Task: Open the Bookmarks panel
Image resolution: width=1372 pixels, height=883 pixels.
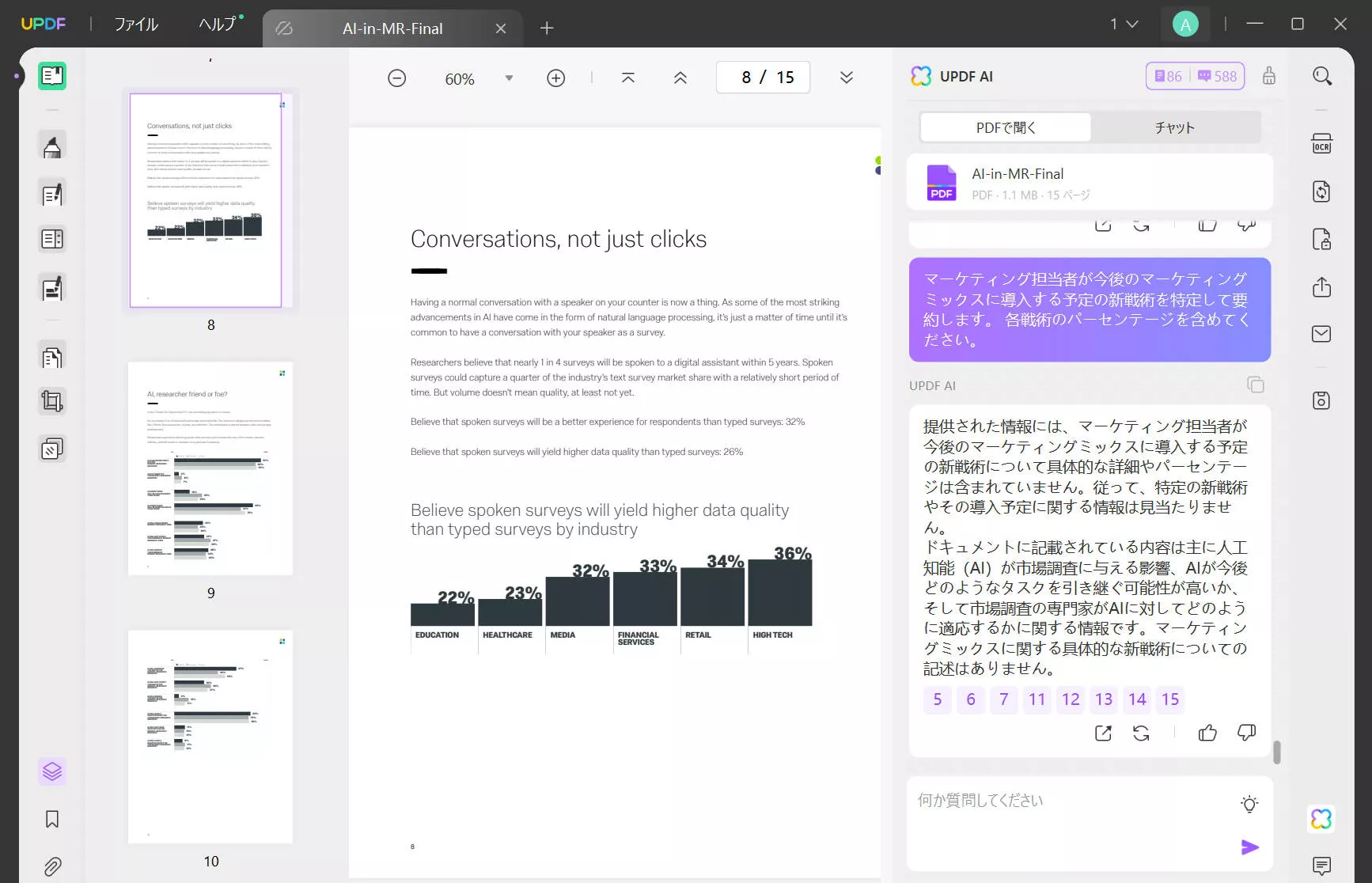Action: [x=52, y=819]
